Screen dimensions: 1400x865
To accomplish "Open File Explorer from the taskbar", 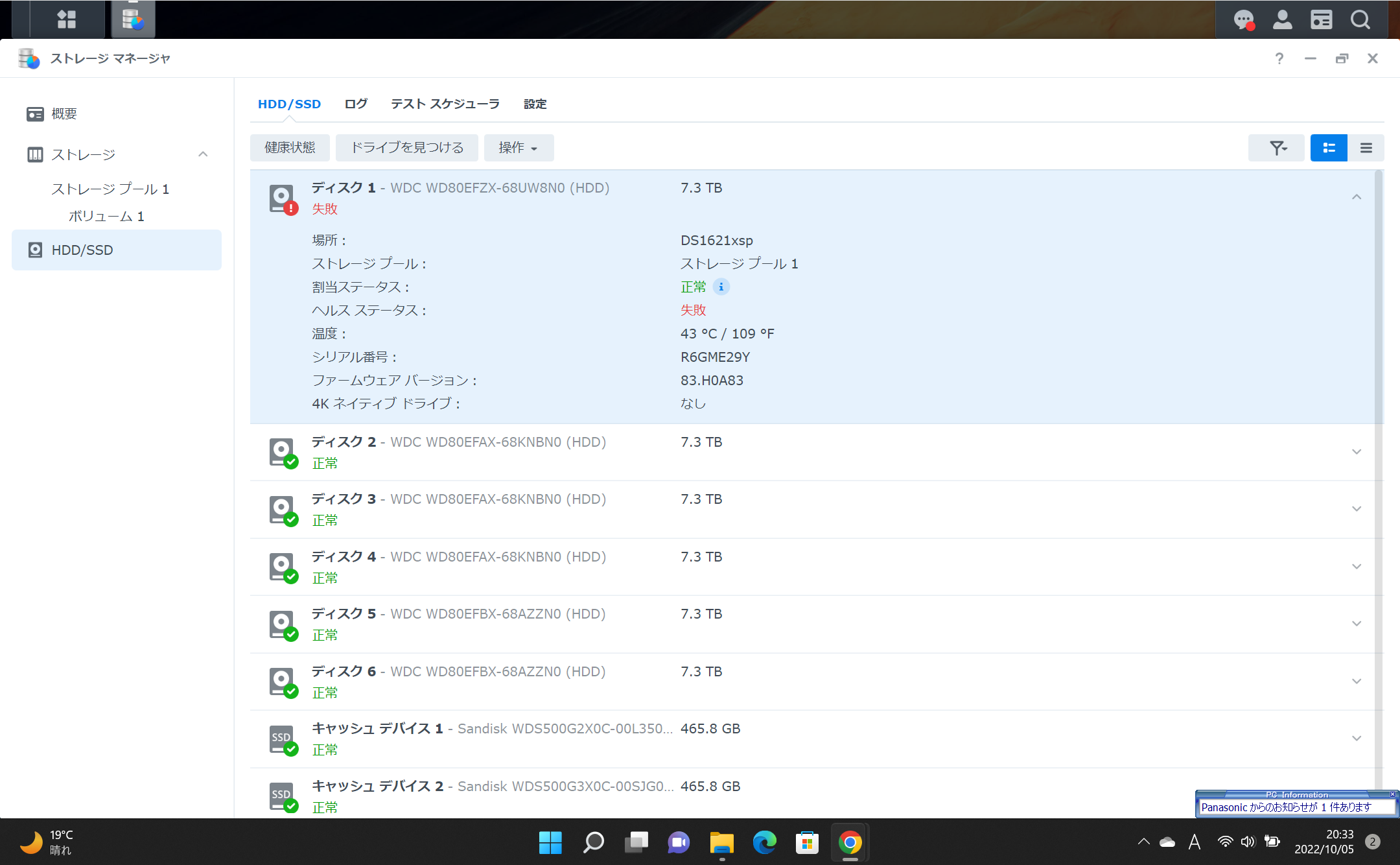I will pyautogui.click(x=721, y=842).
